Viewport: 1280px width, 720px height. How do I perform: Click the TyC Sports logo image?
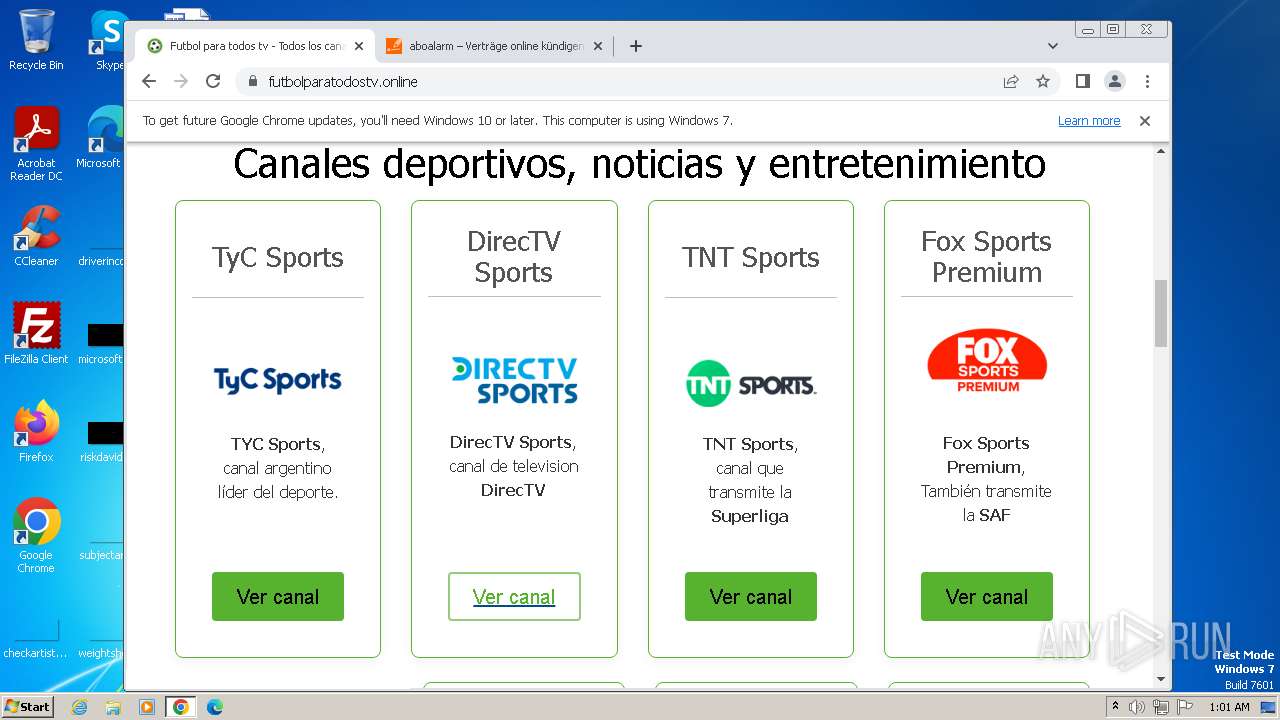click(278, 380)
